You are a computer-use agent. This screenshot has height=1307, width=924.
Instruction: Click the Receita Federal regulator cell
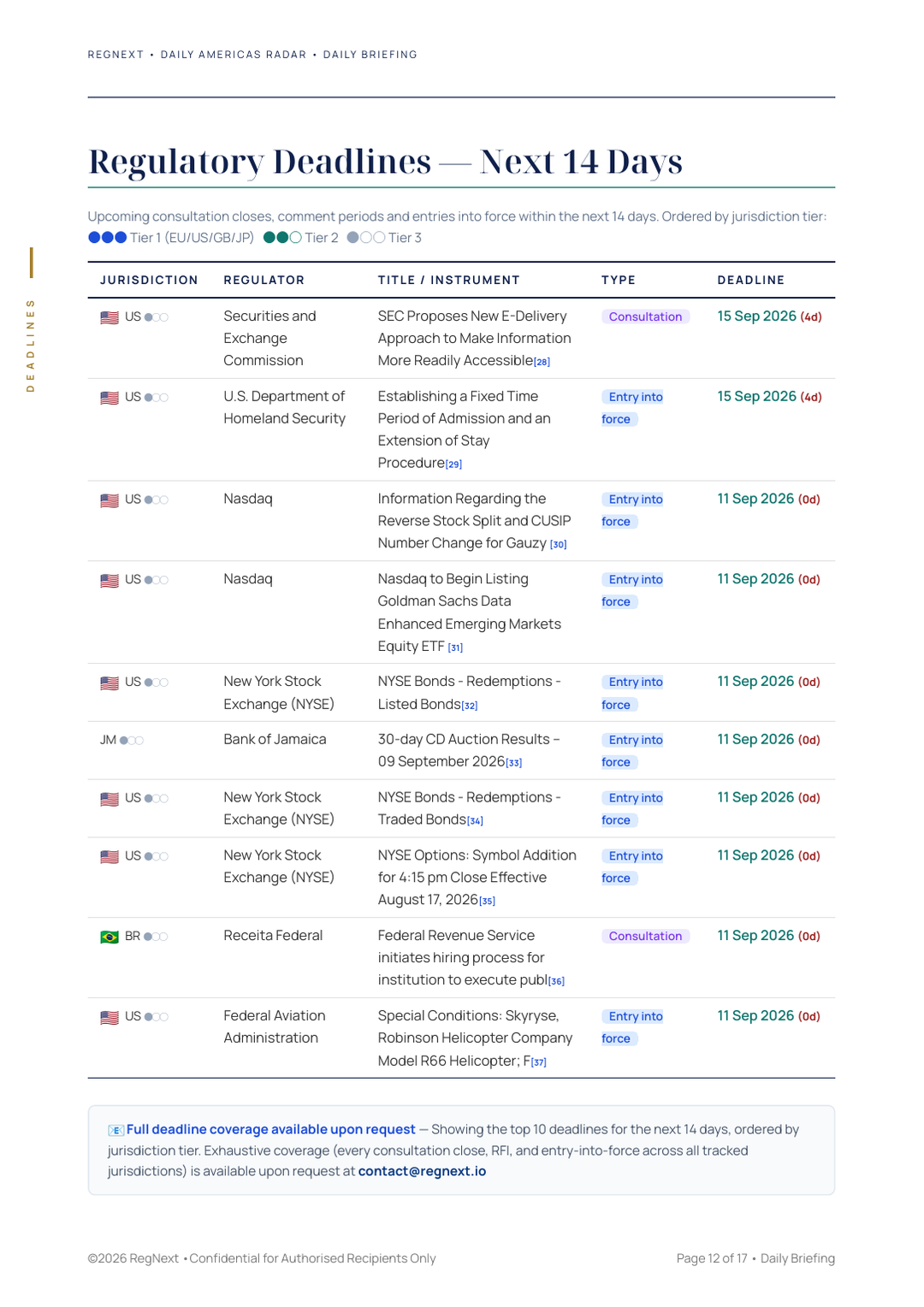(x=273, y=936)
